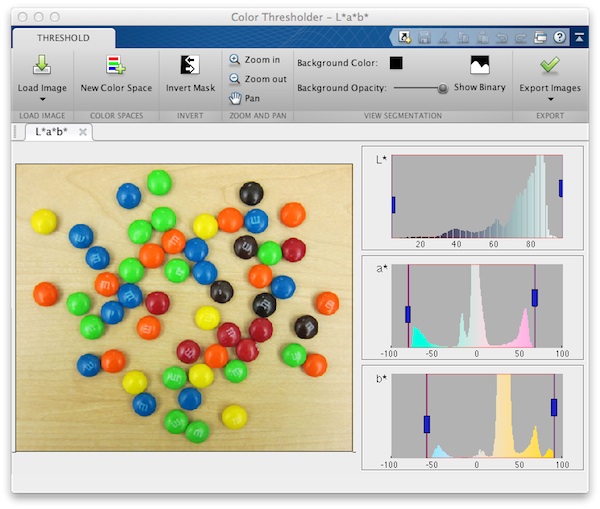Image resolution: width=600 pixels, height=509 pixels.
Task: Toggle Show Binary view
Action: pos(480,66)
